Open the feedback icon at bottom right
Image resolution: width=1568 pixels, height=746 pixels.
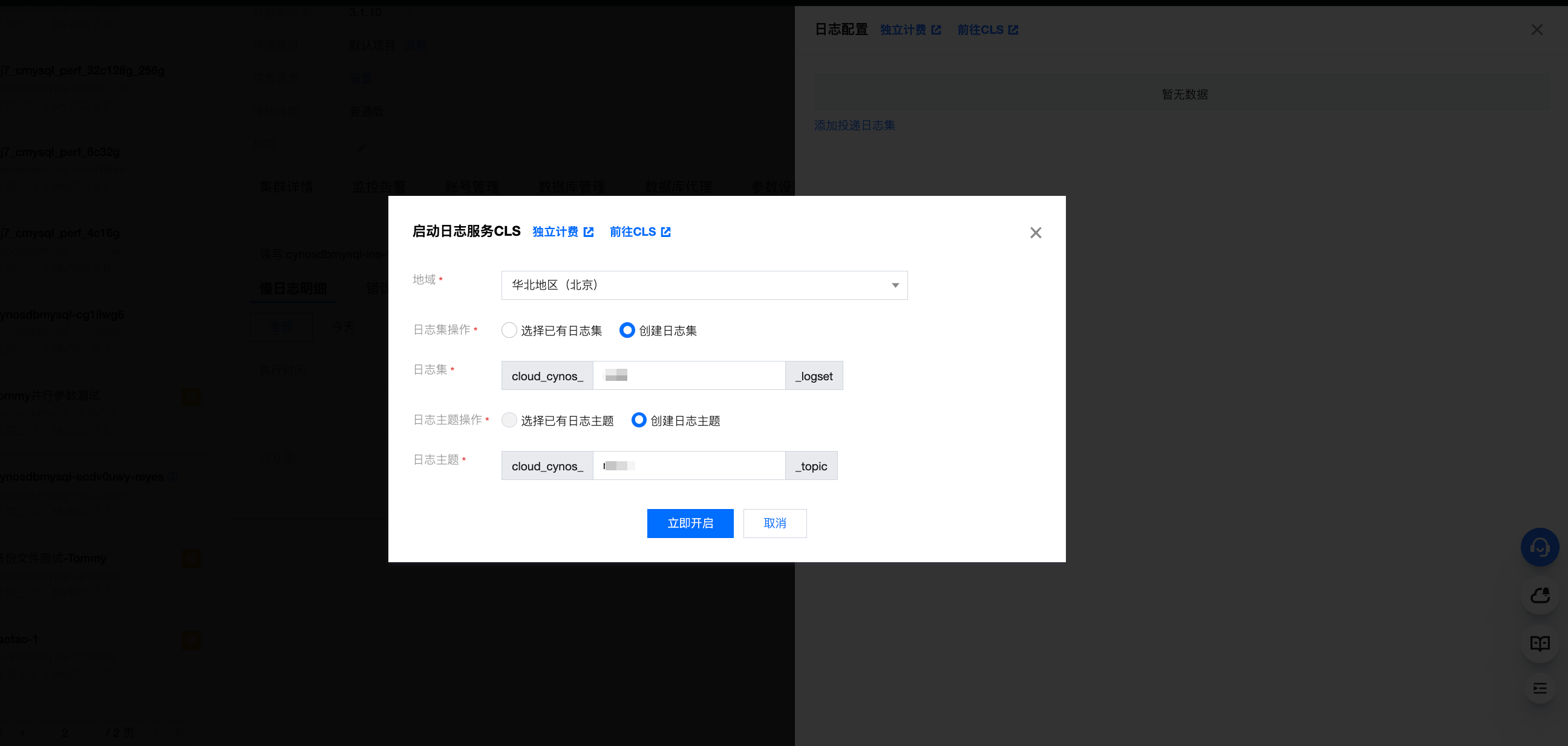pyautogui.click(x=1540, y=689)
